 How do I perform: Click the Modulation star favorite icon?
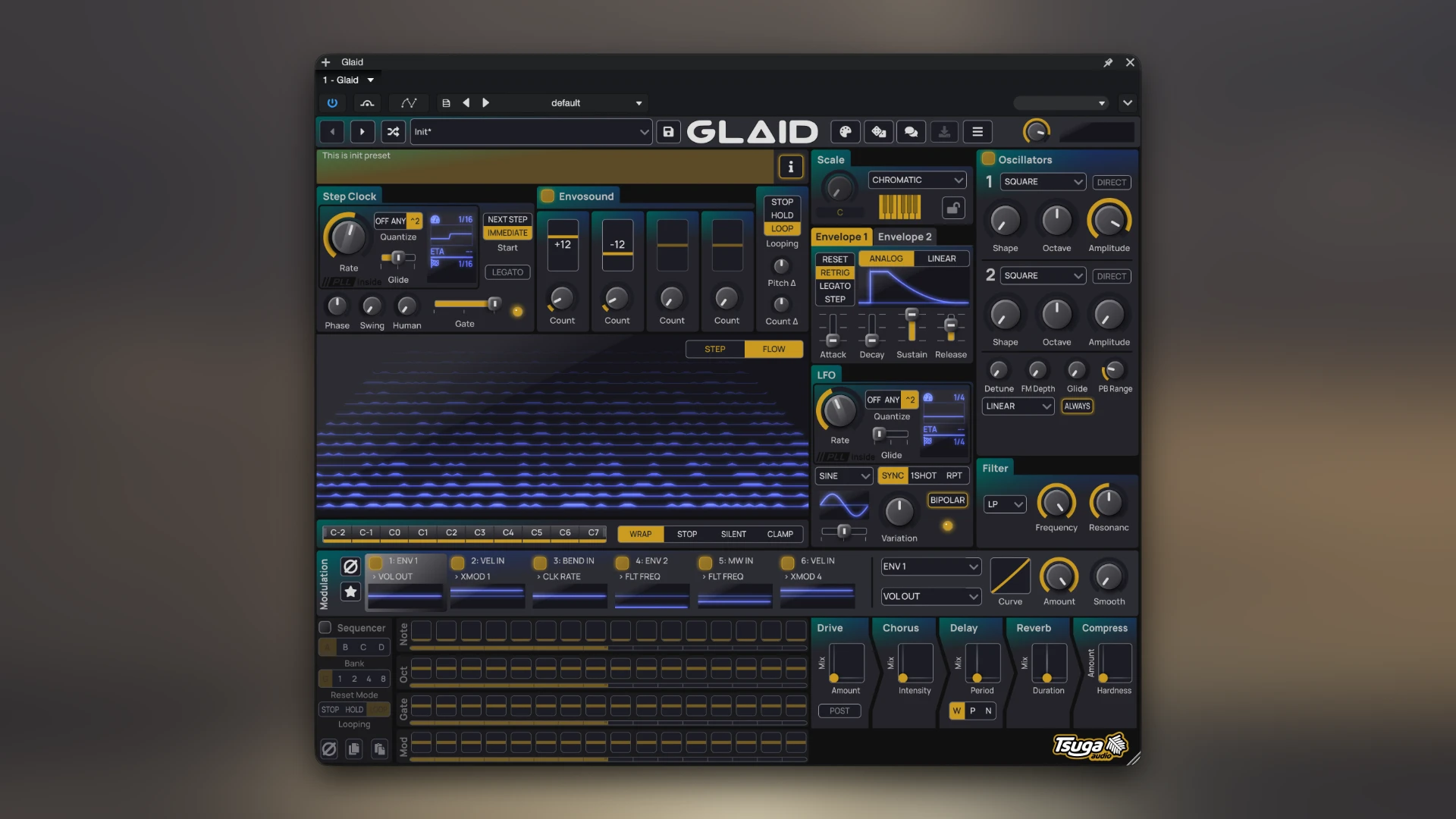[x=350, y=591]
